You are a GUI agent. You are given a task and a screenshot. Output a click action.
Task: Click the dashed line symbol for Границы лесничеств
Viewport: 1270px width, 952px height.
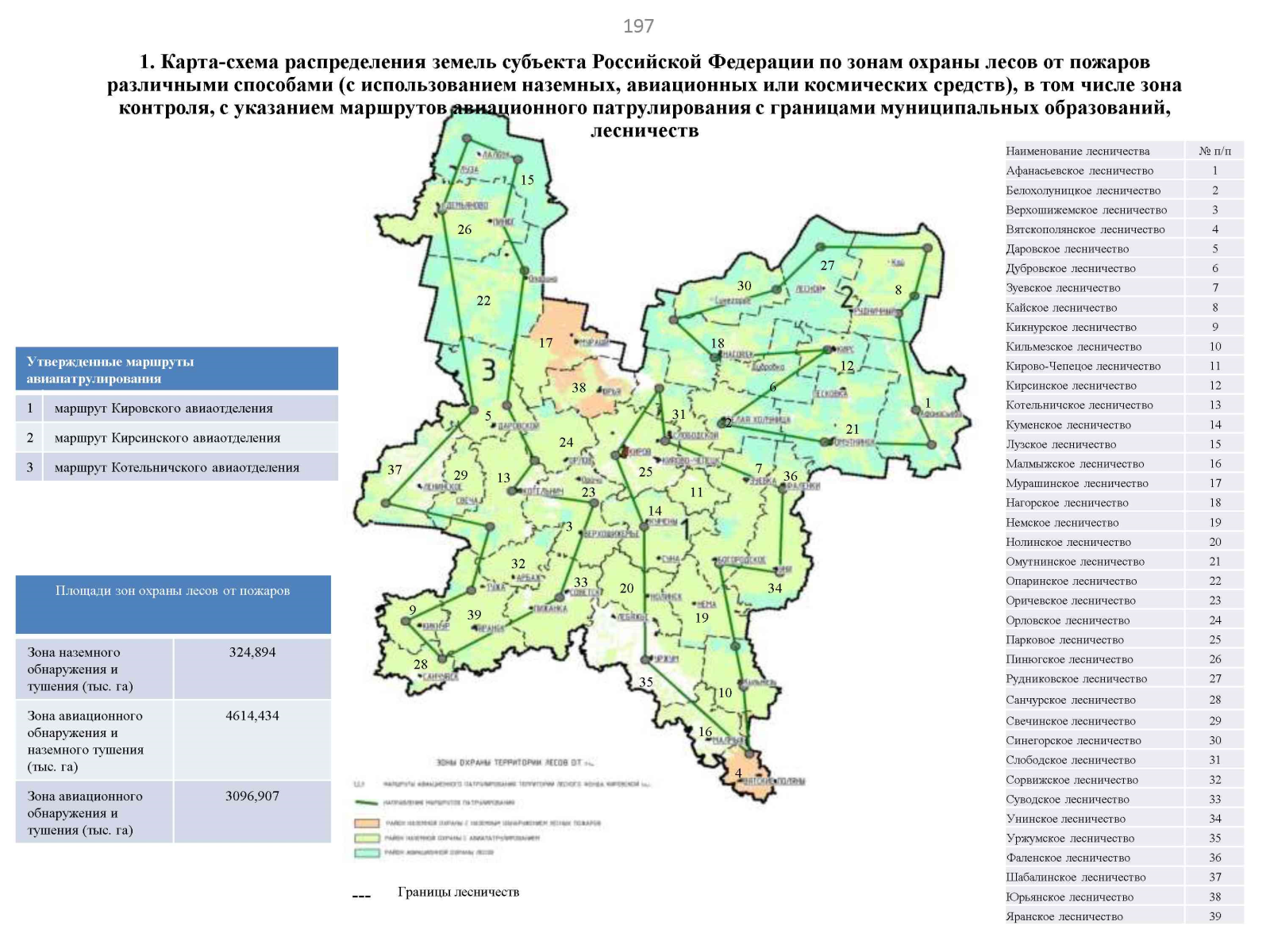click(x=361, y=896)
